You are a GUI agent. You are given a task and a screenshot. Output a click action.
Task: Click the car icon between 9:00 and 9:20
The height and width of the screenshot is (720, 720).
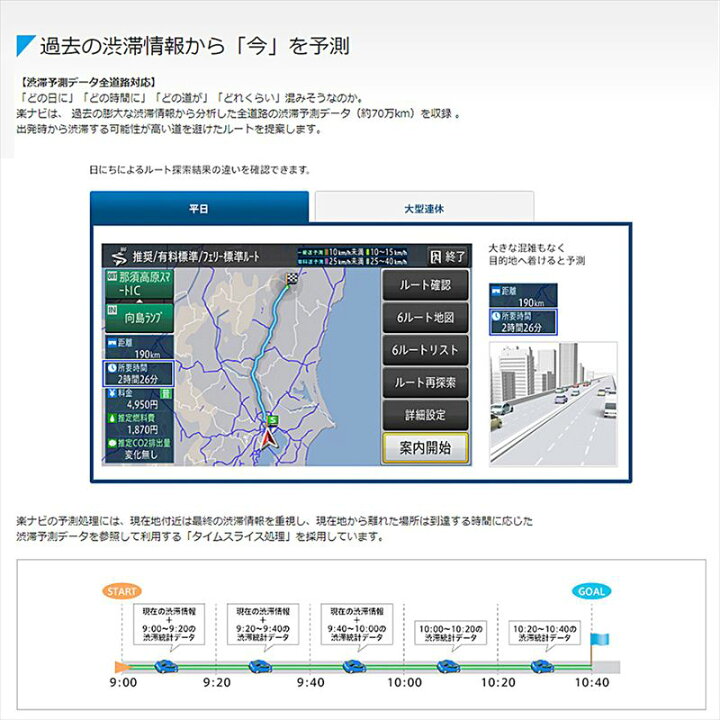(166, 666)
